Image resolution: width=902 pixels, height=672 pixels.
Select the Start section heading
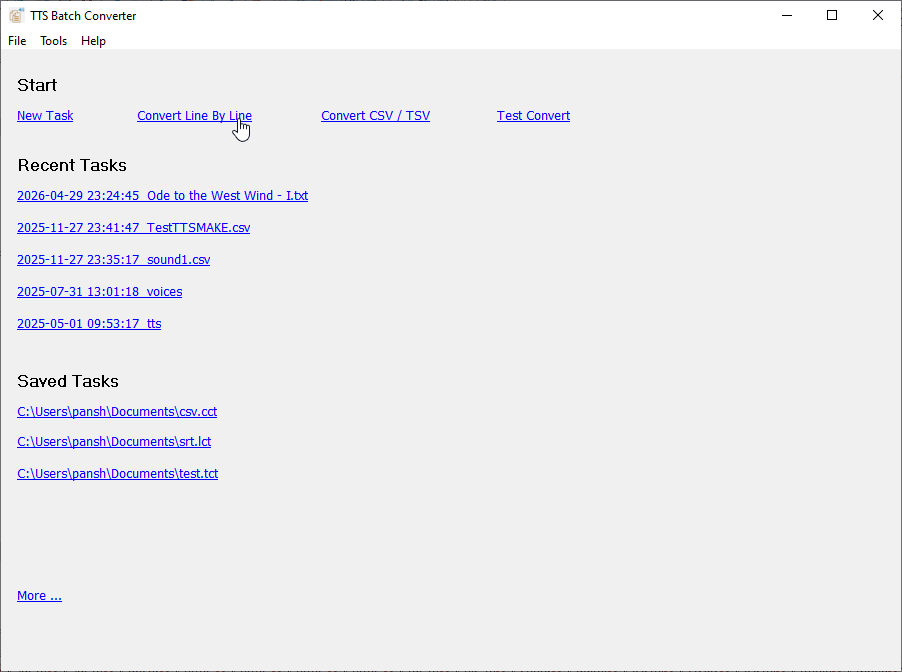37,85
